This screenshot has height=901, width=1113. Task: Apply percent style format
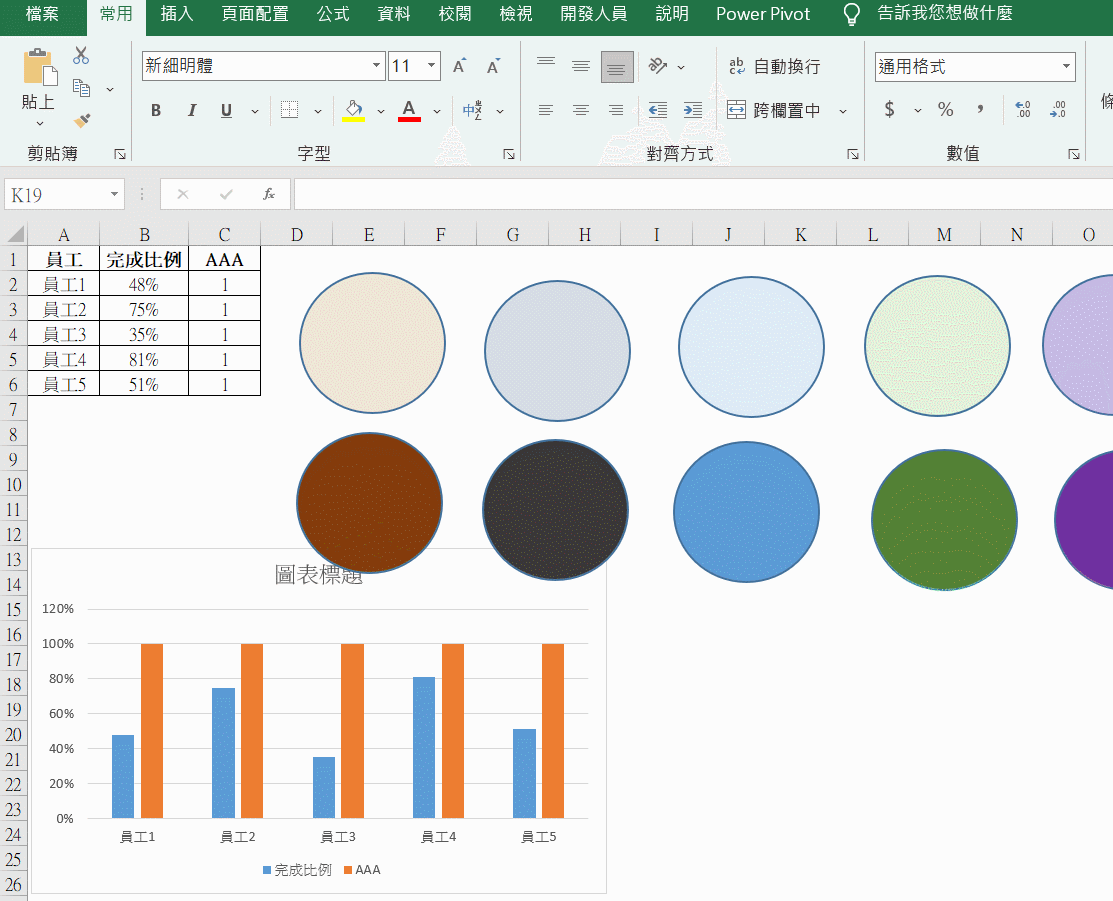[x=945, y=109]
